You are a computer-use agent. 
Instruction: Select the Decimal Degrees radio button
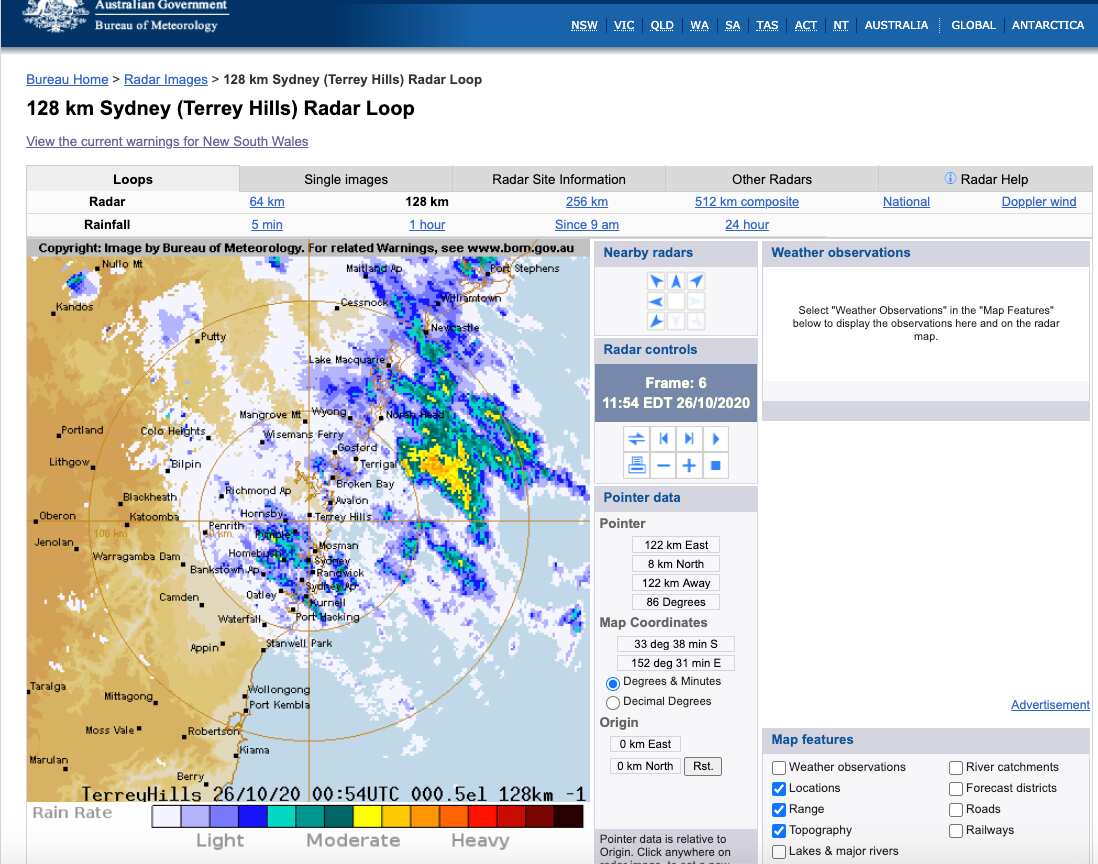coord(613,702)
